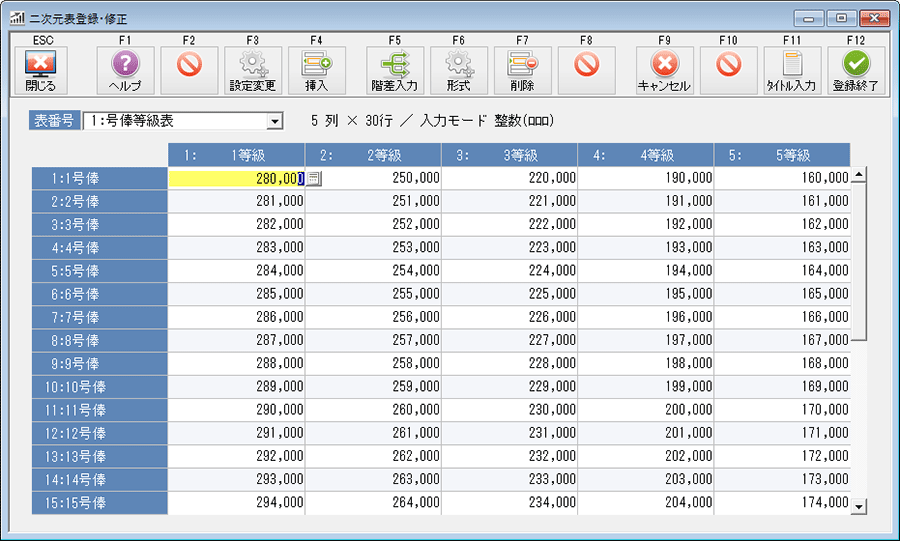Click cell 222,000 in 3号俸 row
The height and width of the screenshot is (541, 900).
click(510, 224)
